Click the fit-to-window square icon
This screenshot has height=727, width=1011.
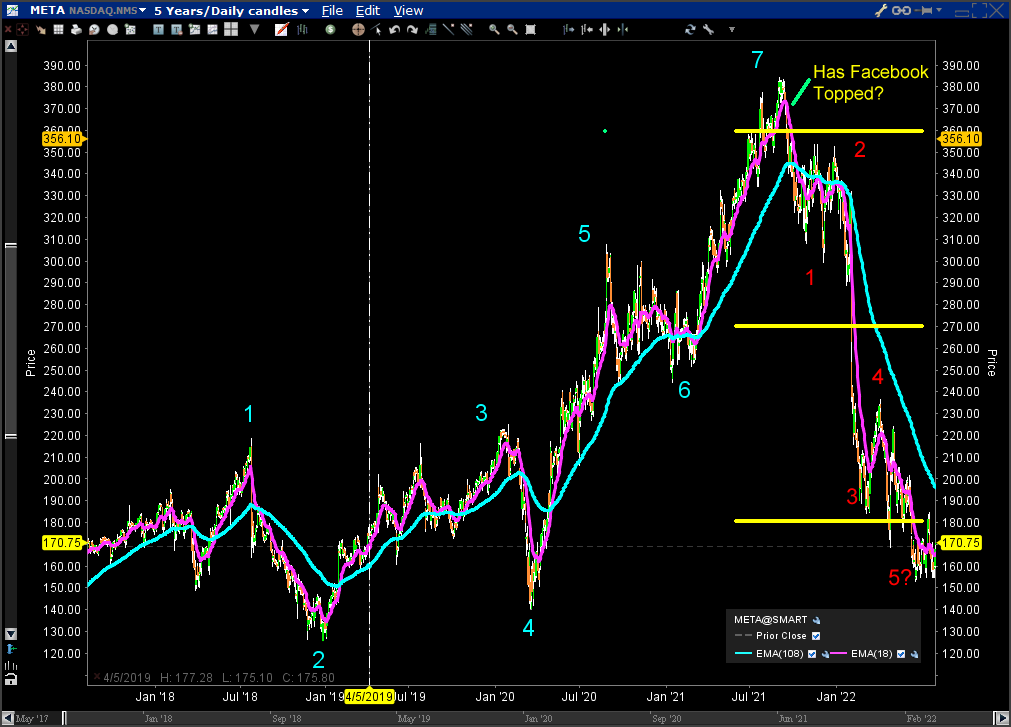(x=530, y=30)
